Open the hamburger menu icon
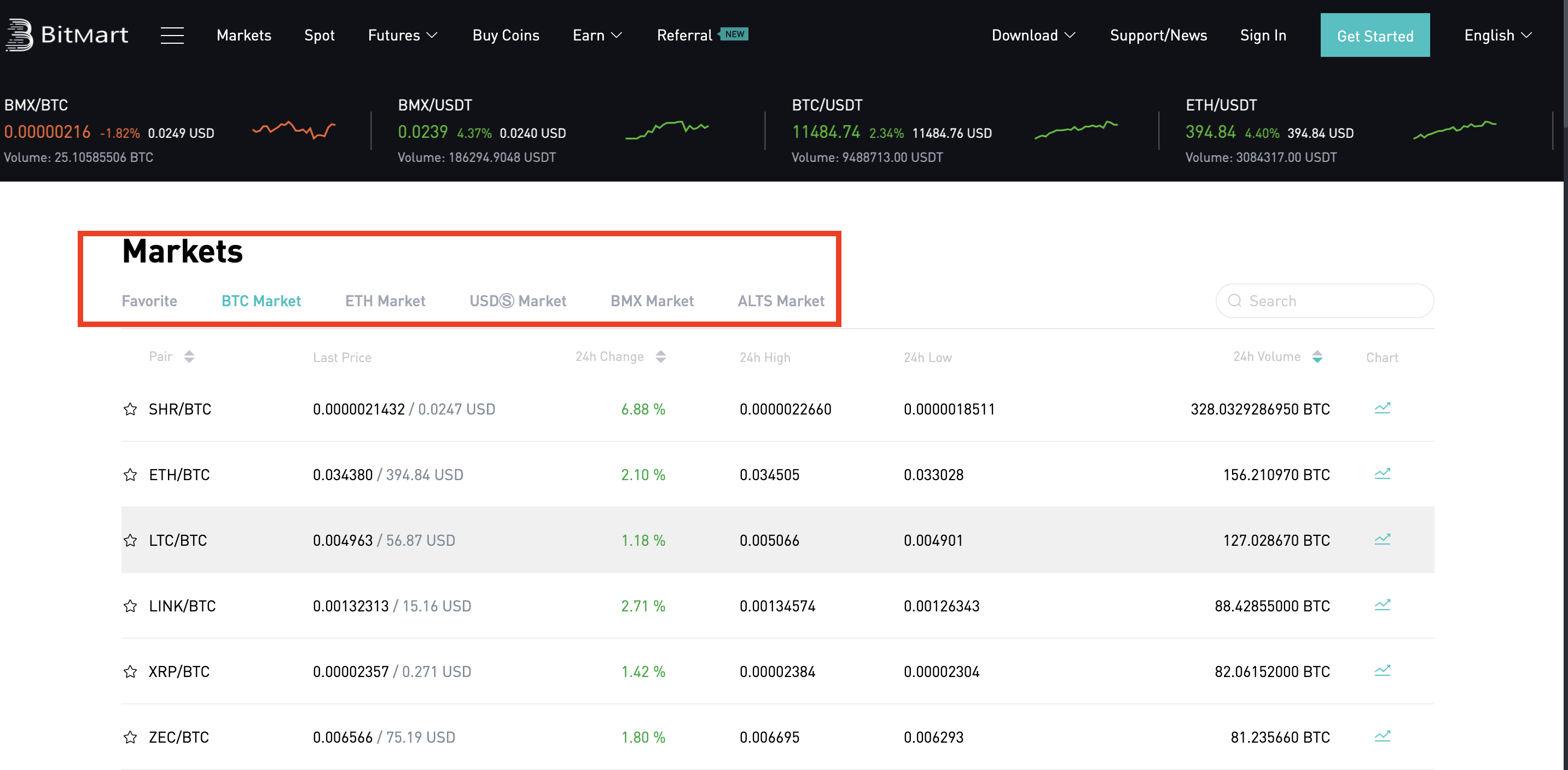Screen dimensions: 1568x770 [172, 36]
